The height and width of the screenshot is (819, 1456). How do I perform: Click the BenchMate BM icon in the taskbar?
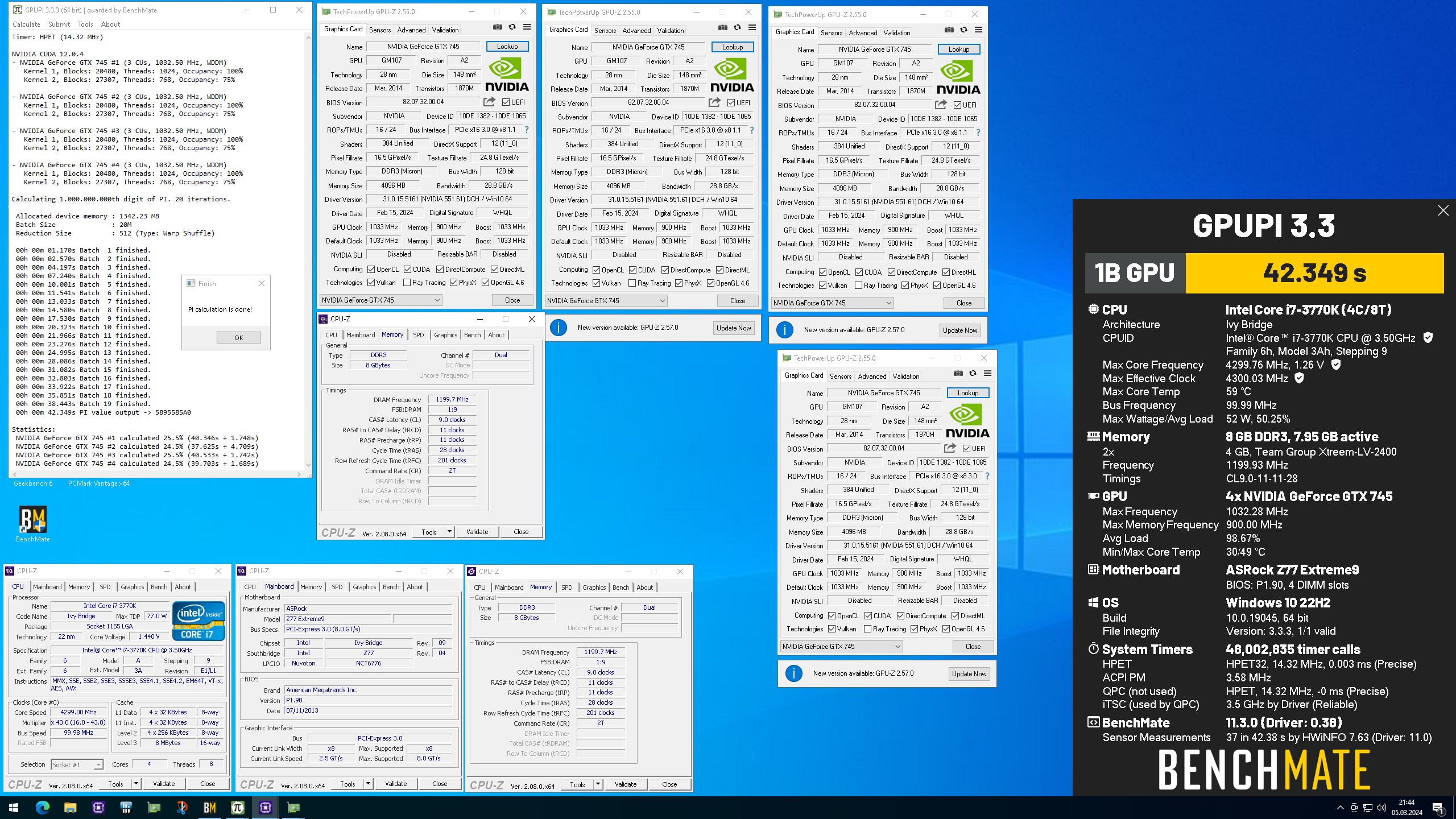pyautogui.click(x=209, y=807)
